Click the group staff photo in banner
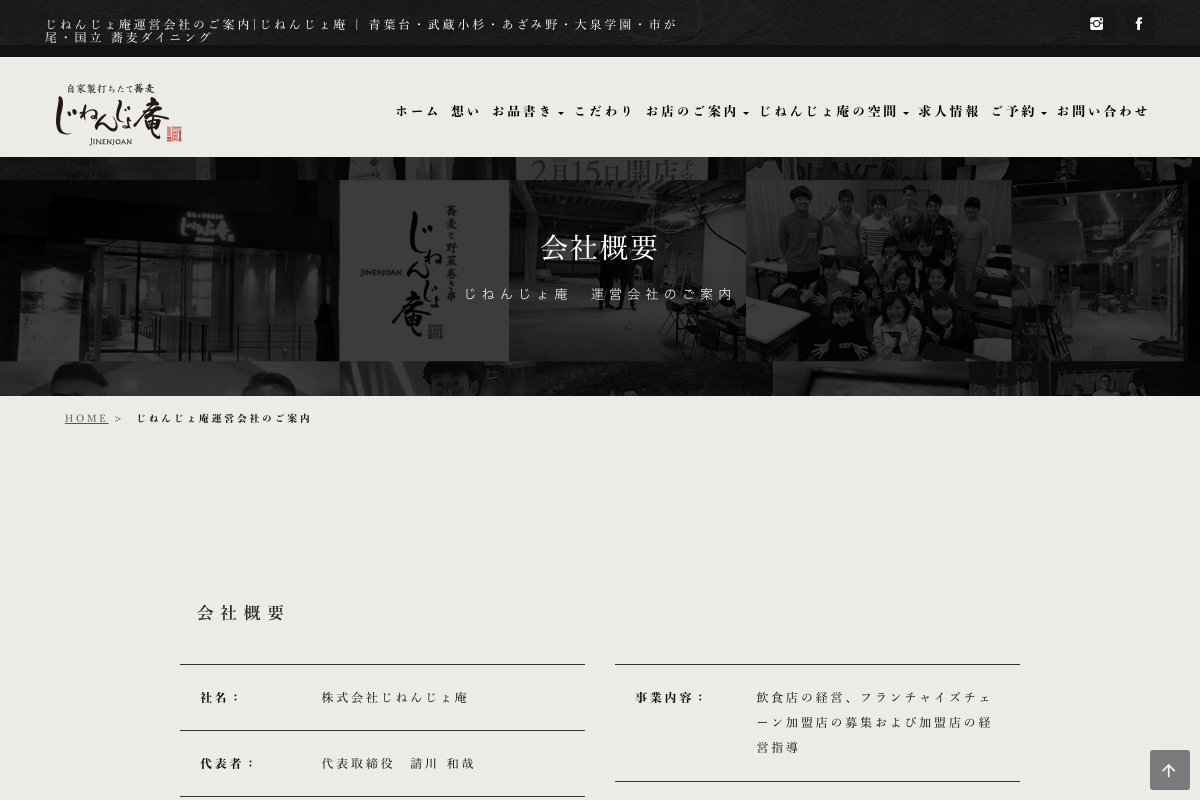Image resolution: width=1200 pixels, height=800 pixels. 878,270
